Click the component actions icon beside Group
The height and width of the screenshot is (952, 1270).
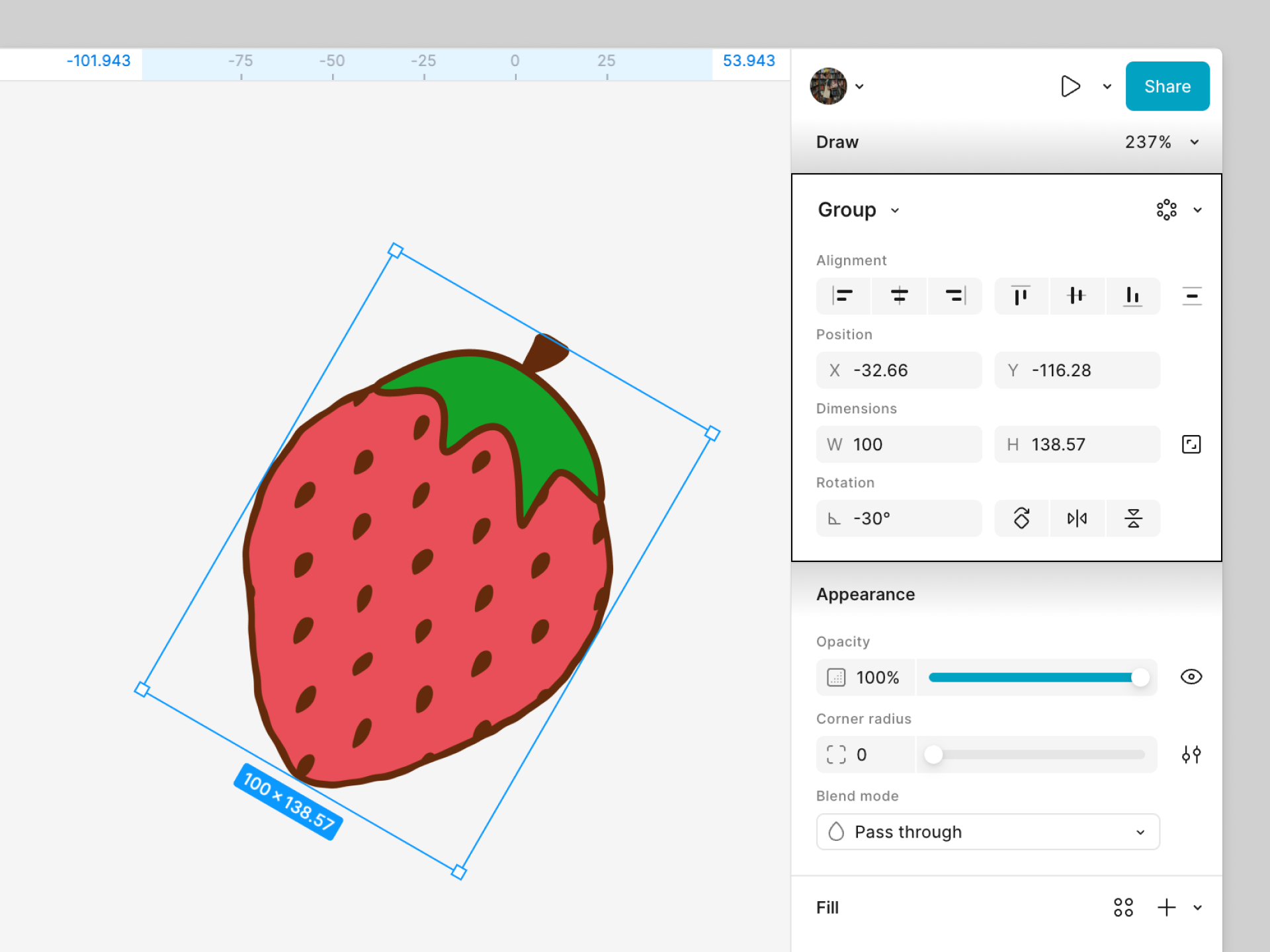[1167, 210]
